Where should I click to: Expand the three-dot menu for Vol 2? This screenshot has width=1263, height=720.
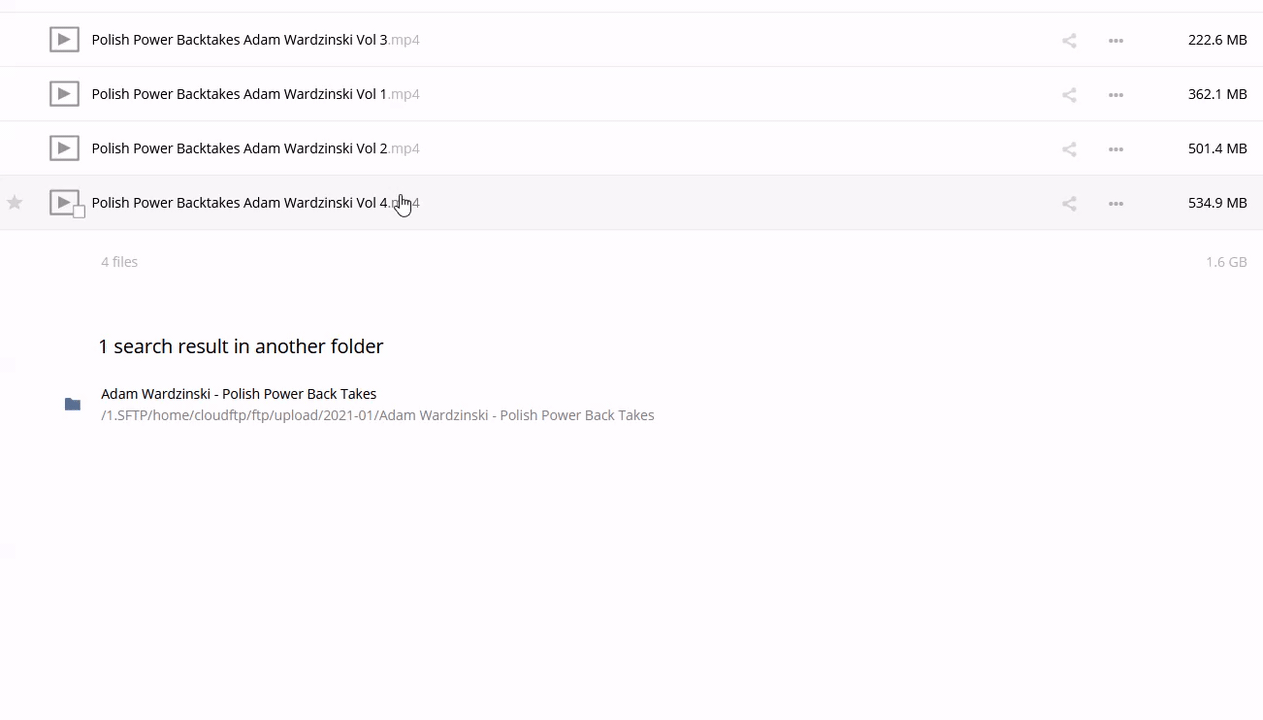1116,149
